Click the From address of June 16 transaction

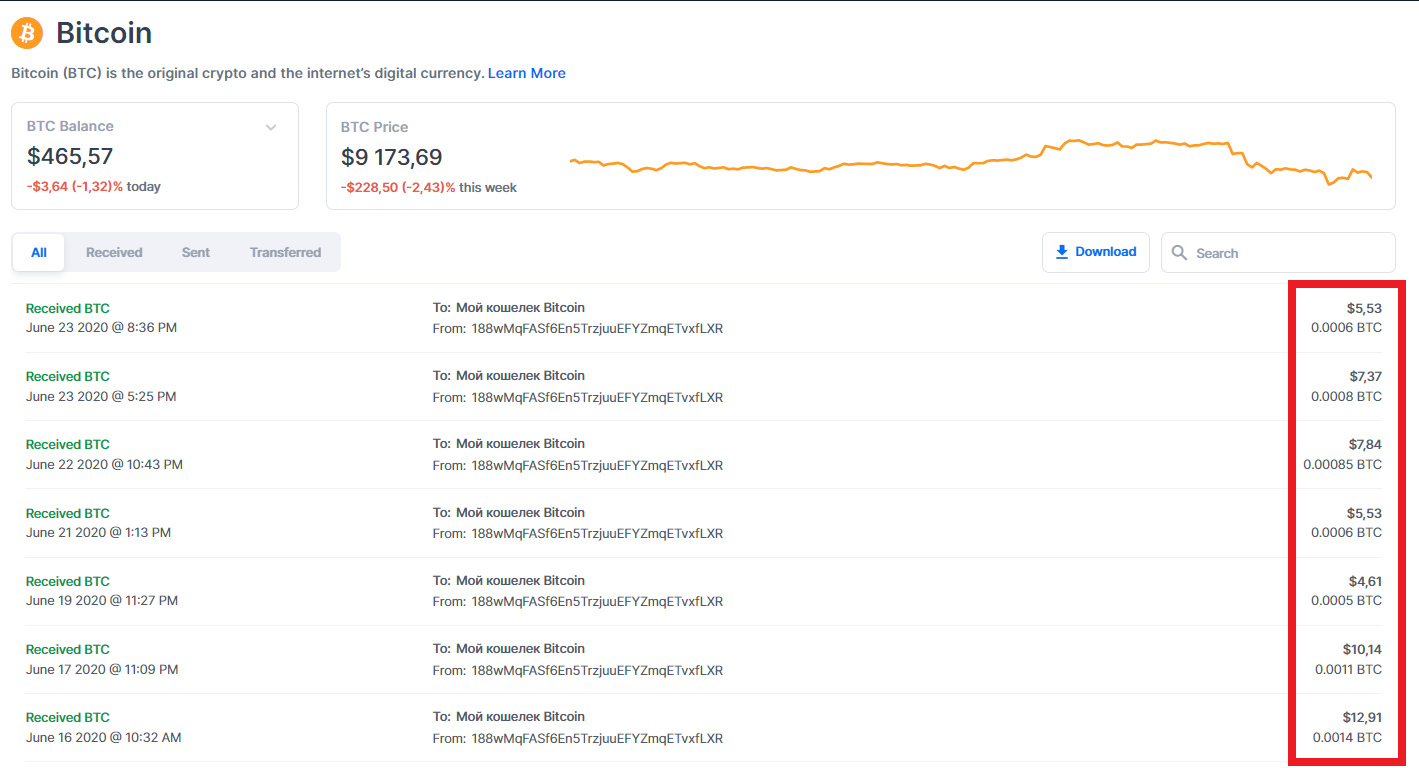click(597, 739)
